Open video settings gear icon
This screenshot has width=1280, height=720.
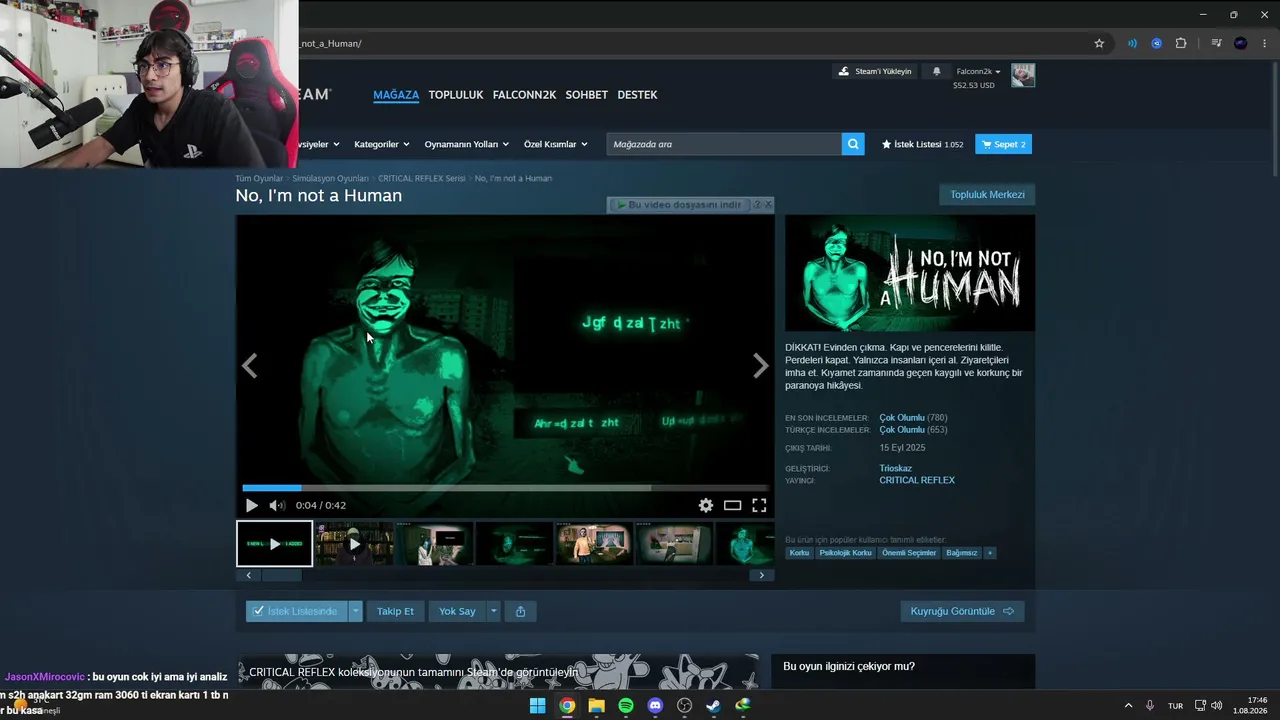click(706, 505)
